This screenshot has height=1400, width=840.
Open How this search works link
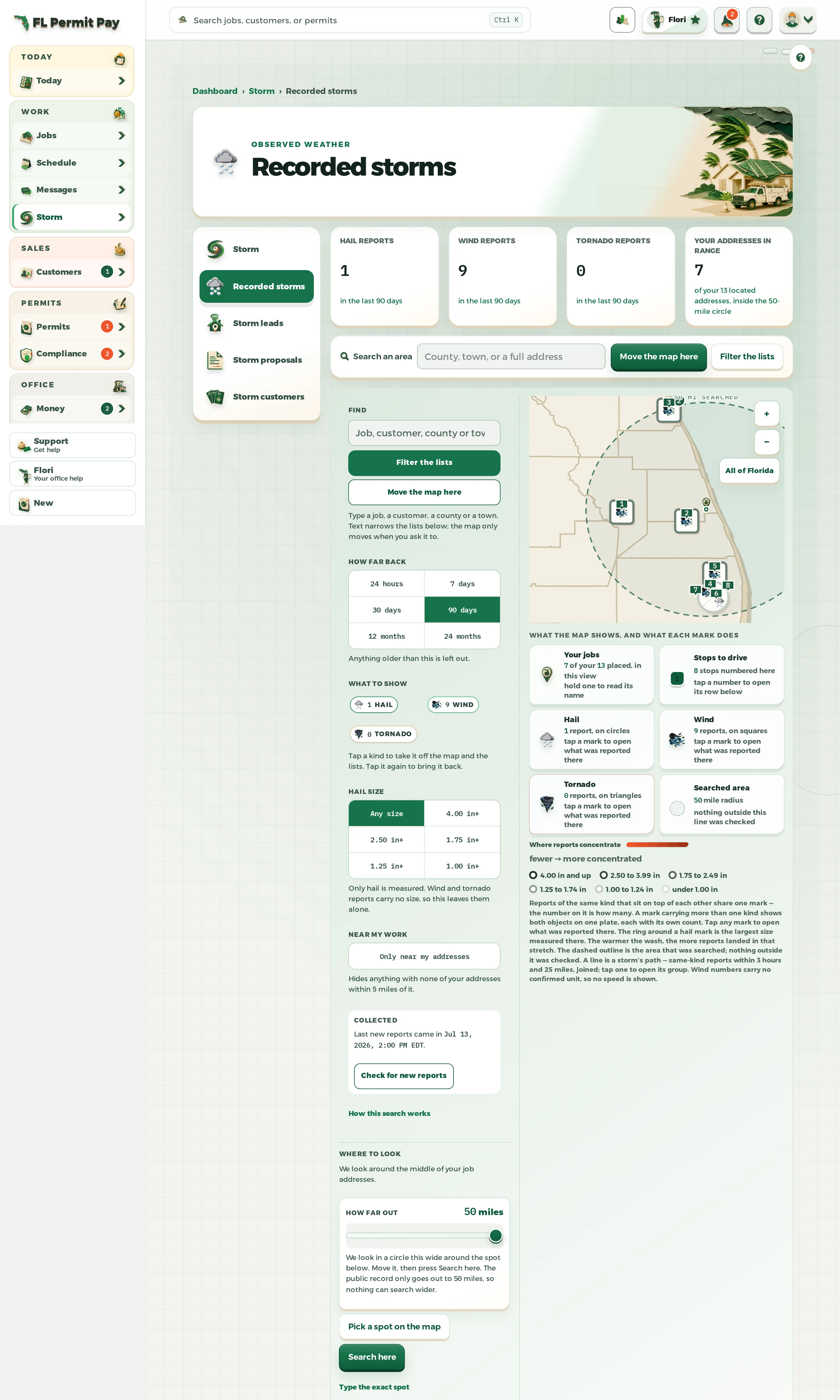[389, 1114]
